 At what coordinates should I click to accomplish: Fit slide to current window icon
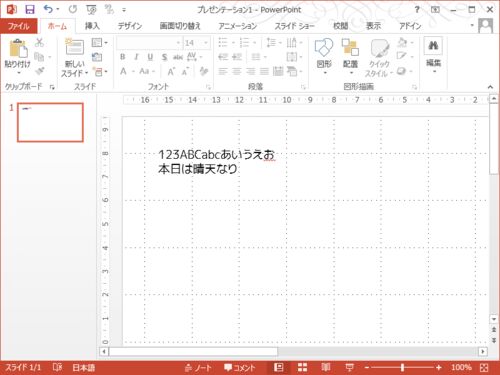coord(484,368)
